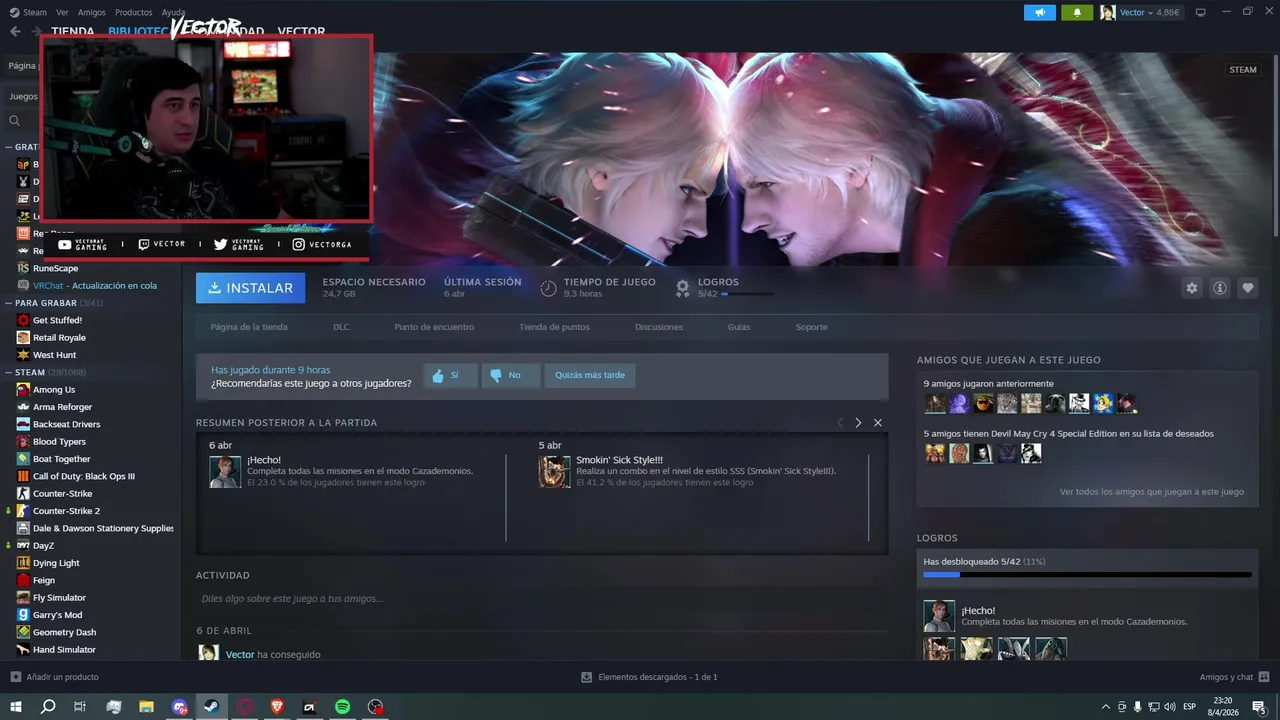Image resolution: width=1280 pixels, height=720 pixels.
Task: Open Página de la tienda tab
Action: tap(249, 327)
